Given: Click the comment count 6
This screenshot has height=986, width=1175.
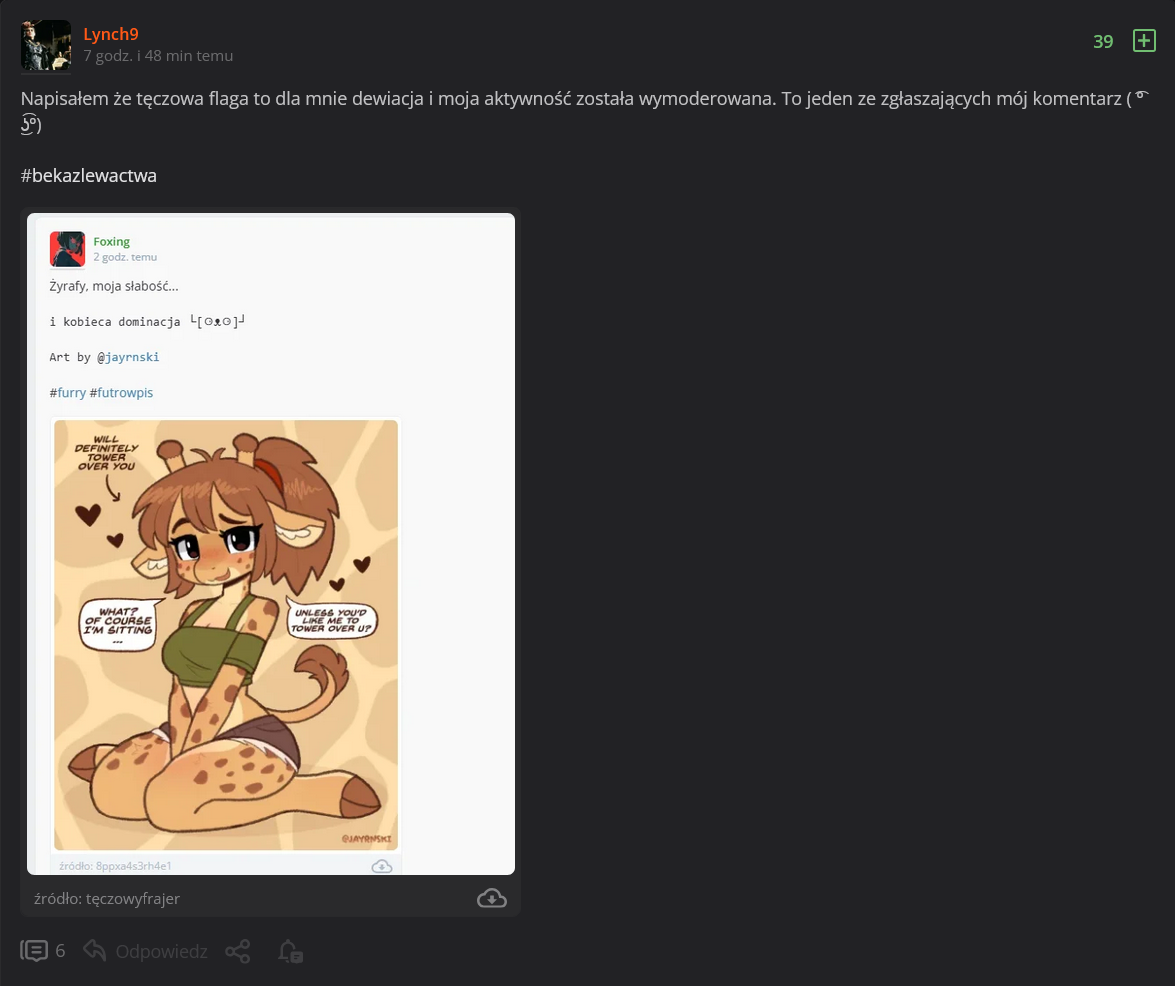Looking at the screenshot, I should 60,950.
